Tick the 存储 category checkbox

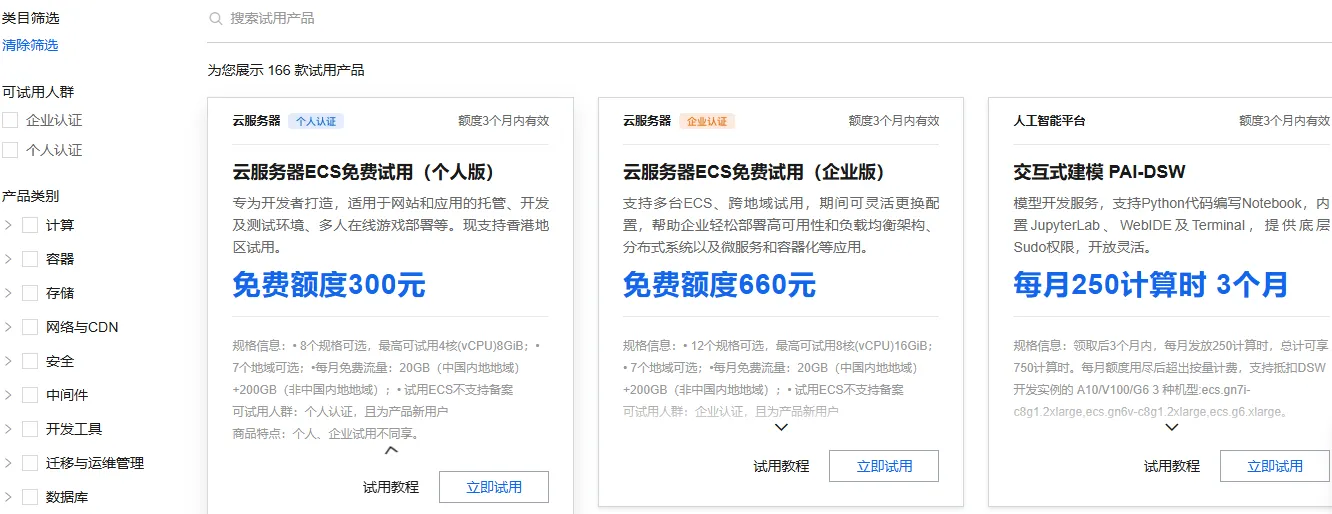click(x=30, y=293)
